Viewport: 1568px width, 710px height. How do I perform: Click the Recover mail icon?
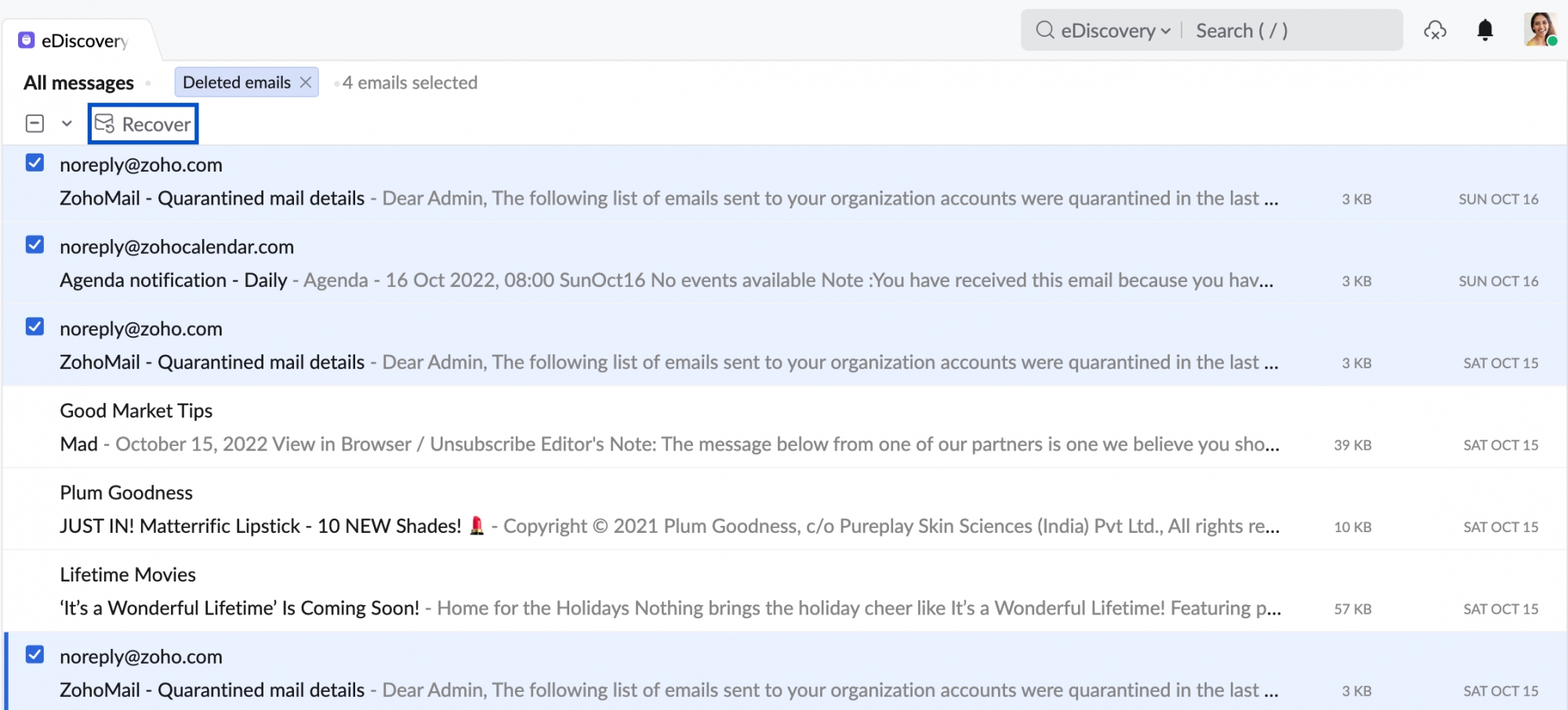[x=104, y=124]
